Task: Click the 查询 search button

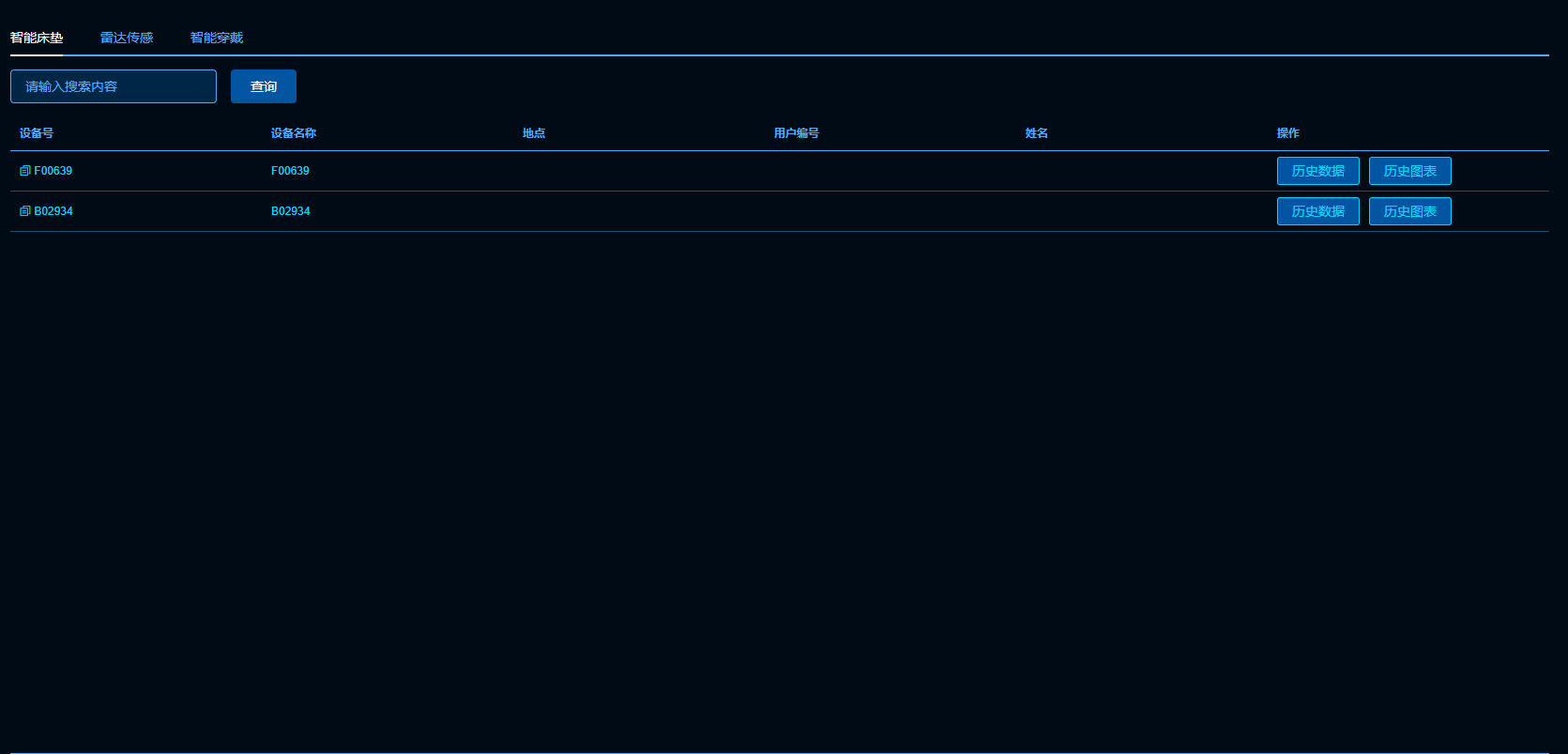Action: 264,86
